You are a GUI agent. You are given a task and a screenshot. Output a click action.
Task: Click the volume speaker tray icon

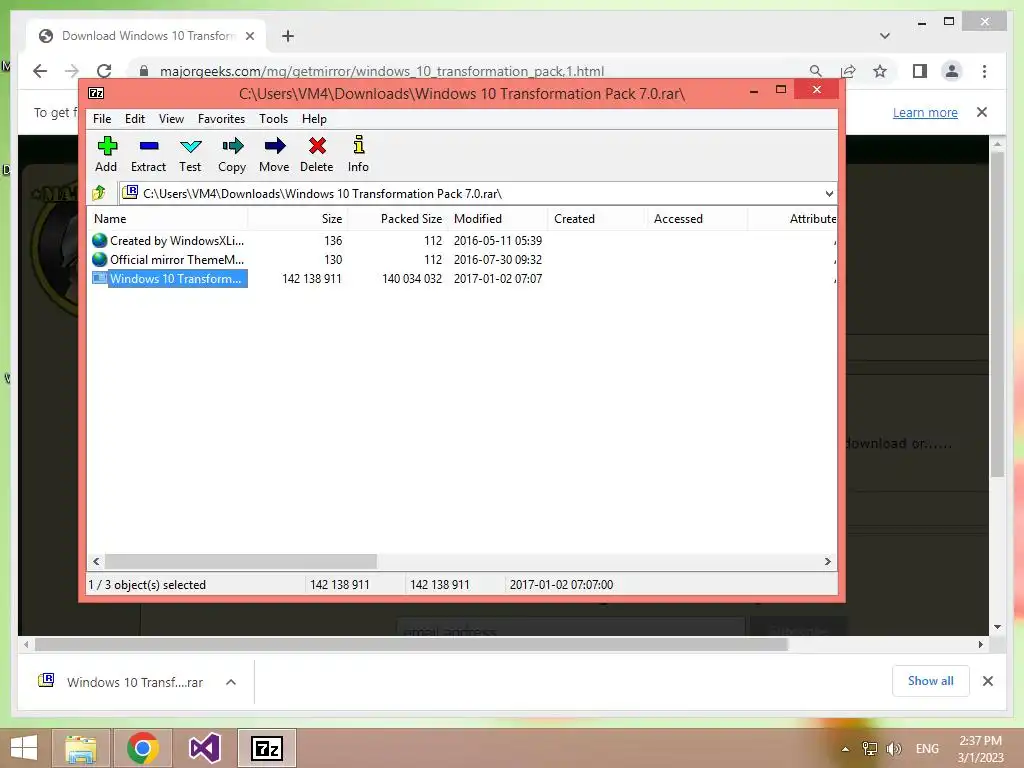tap(893, 748)
